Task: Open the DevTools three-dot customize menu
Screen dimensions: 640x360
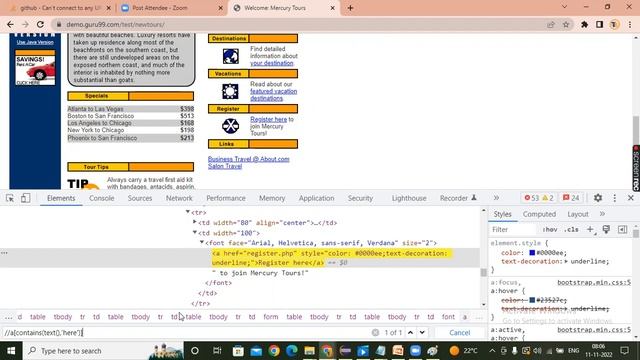Action: 615,198
